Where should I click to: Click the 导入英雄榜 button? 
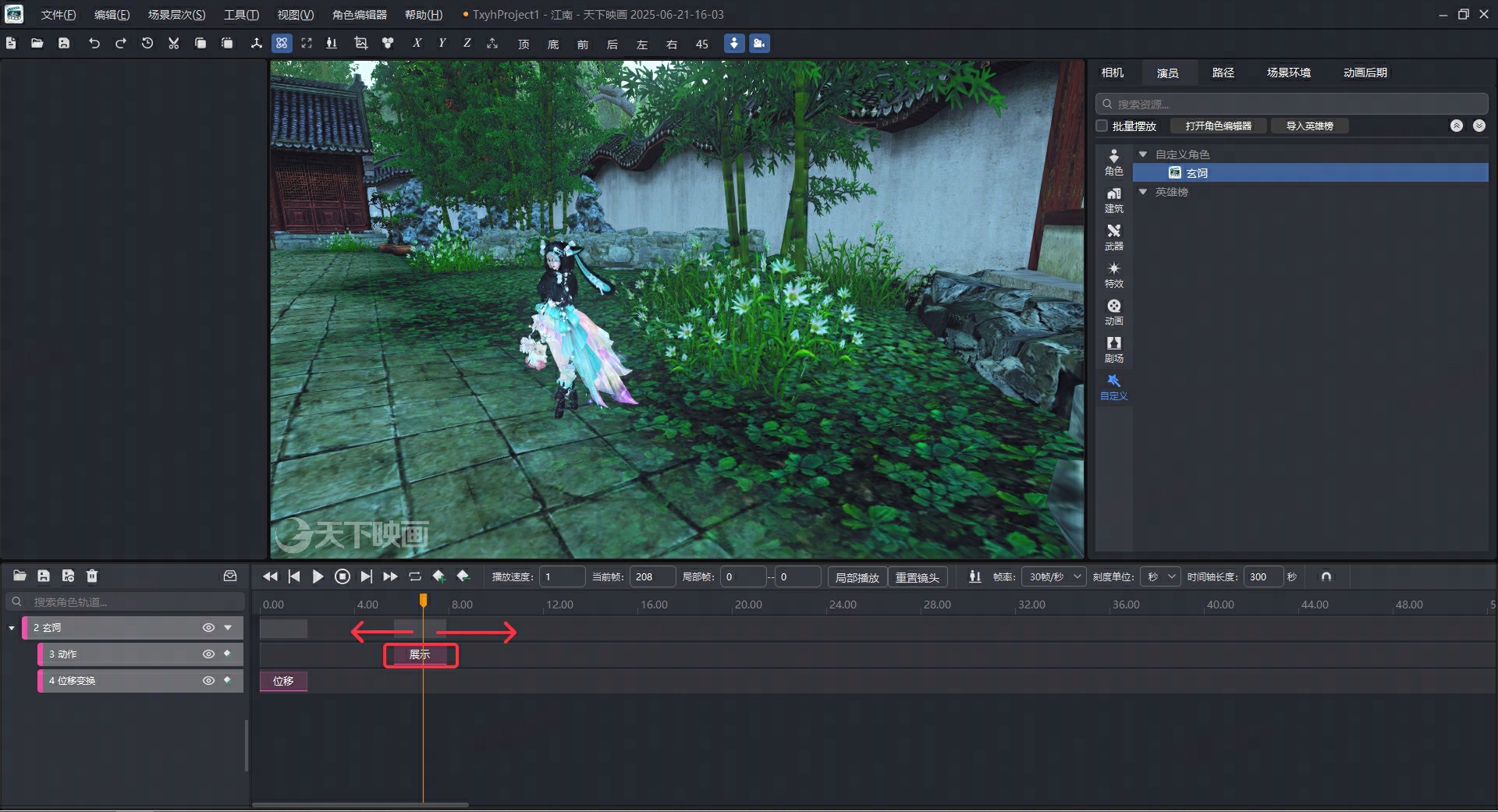coord(1310,126)
